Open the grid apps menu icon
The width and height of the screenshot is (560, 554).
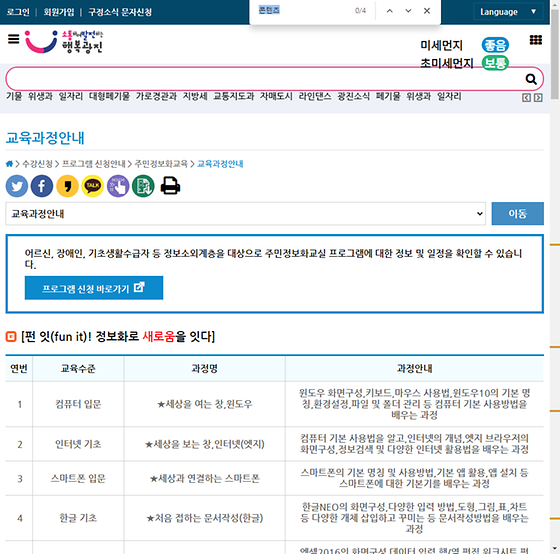pyautogui.click(x=535, y=40)
